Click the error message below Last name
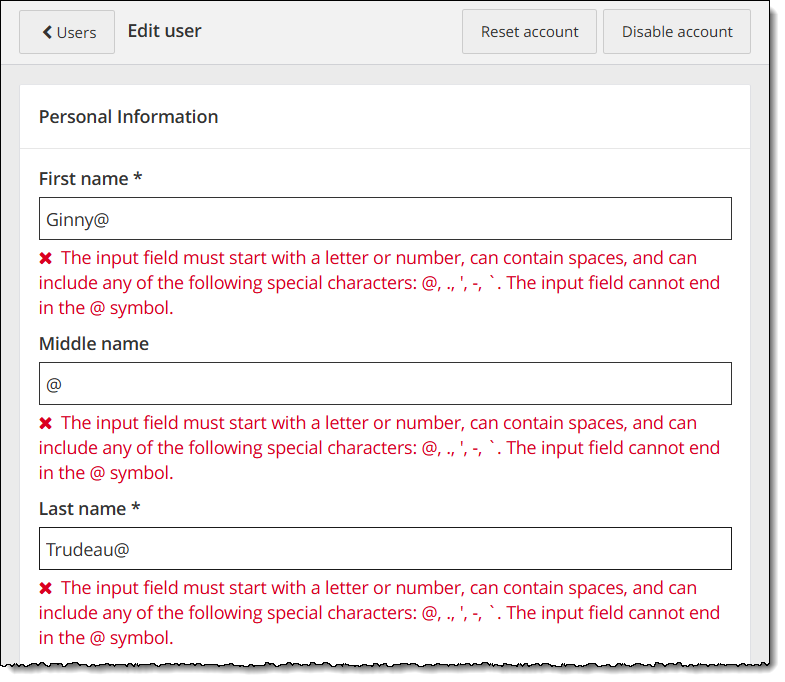The image size is (785, 682). (x=380, y=613)
